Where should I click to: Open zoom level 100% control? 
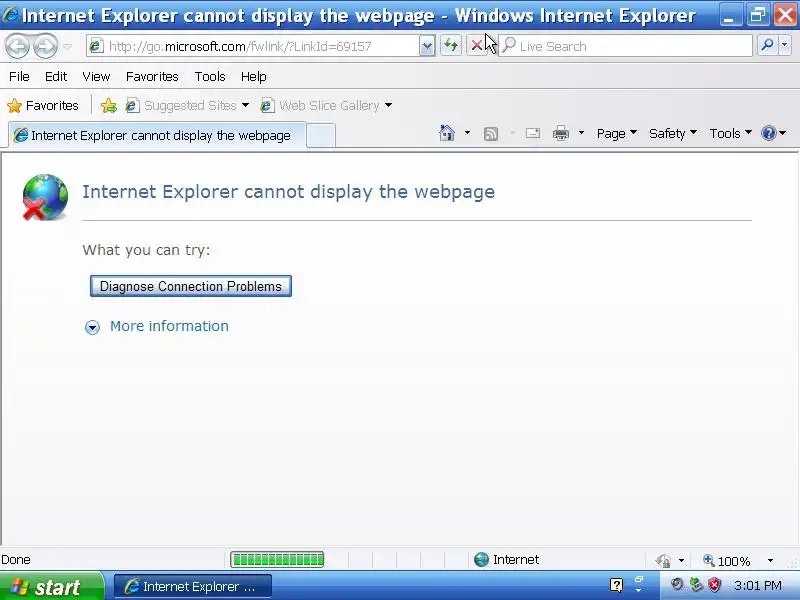click(727, 561)
